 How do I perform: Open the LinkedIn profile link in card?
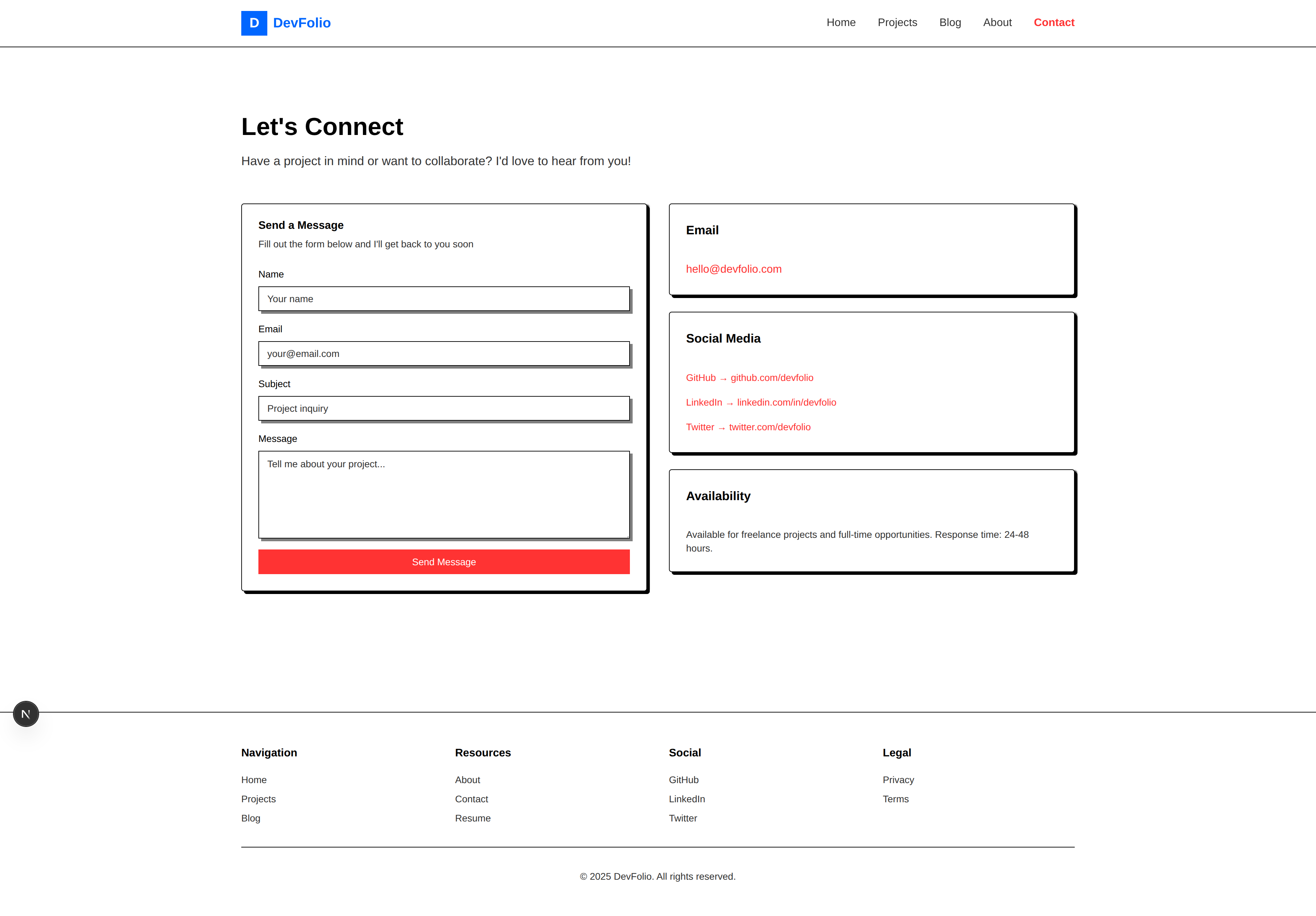click(x=760, y=403)
